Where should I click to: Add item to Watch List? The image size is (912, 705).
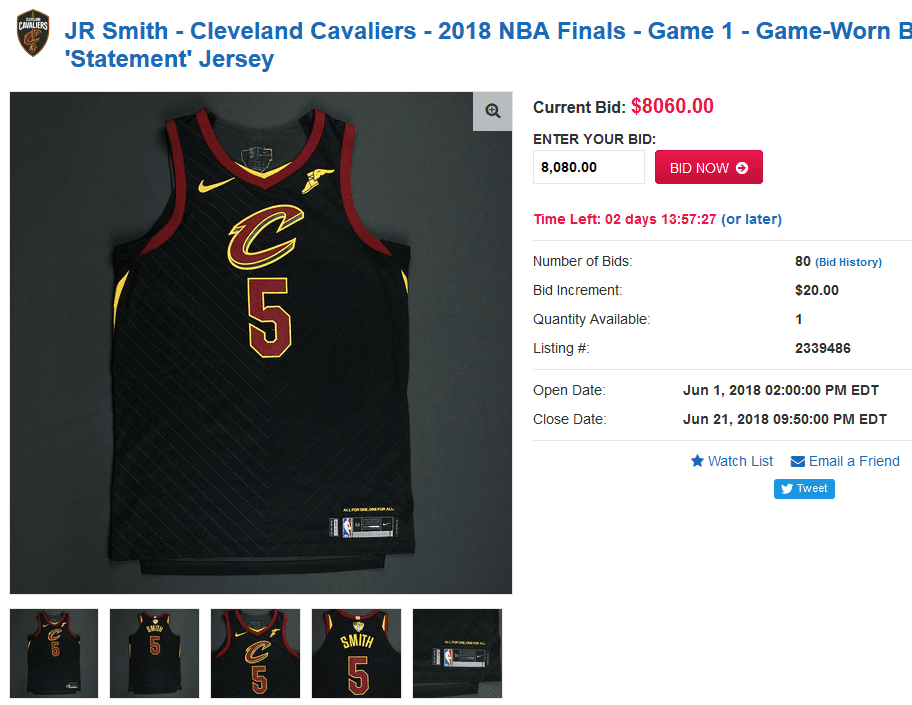[x=732, y=461]
